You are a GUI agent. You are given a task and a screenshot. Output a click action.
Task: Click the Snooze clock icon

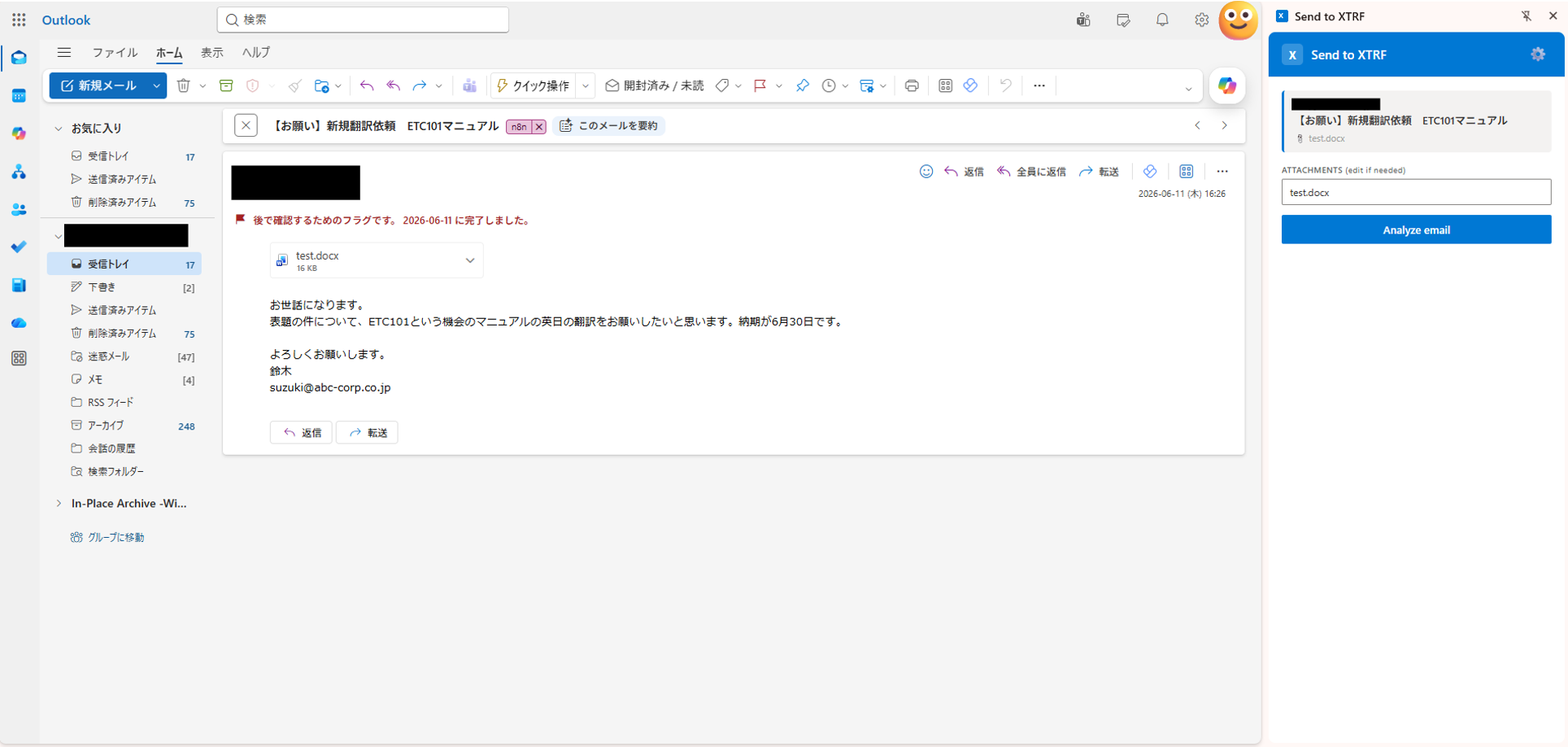coord(829,85)
